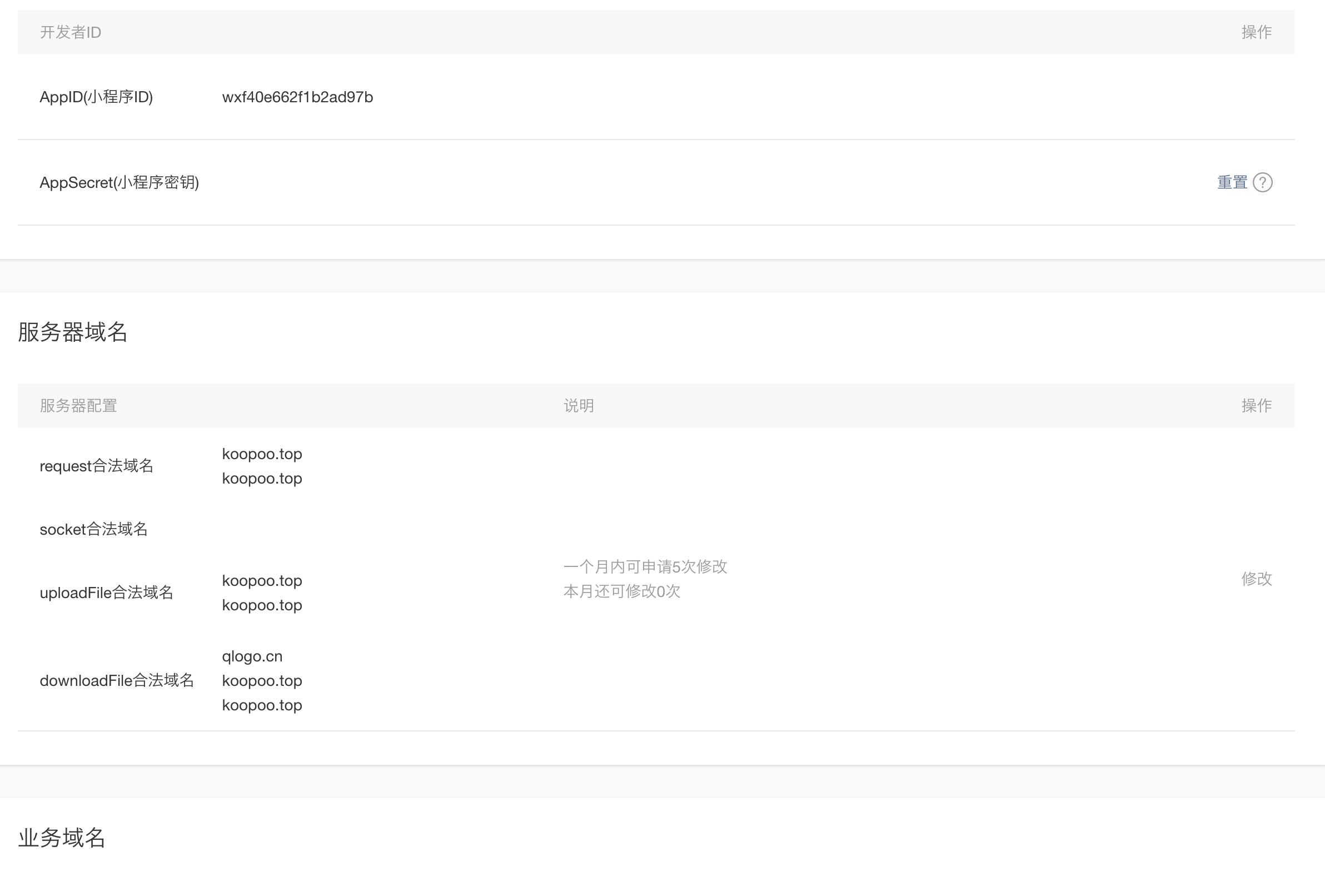Click the 服务器配置 column header
This screenshot has height=896, width=1325.
tap(78, 406)
